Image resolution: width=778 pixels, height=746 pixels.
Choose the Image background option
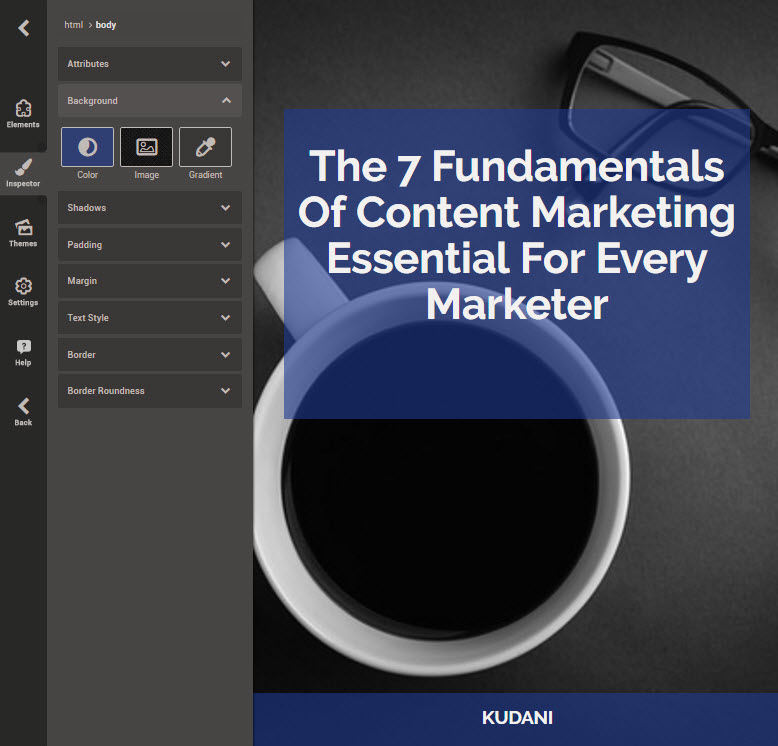[146, 147]
